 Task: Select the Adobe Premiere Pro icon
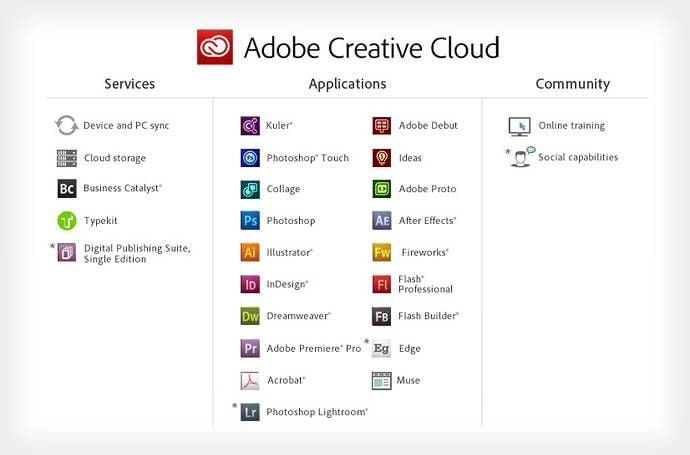tap(250, 348)
